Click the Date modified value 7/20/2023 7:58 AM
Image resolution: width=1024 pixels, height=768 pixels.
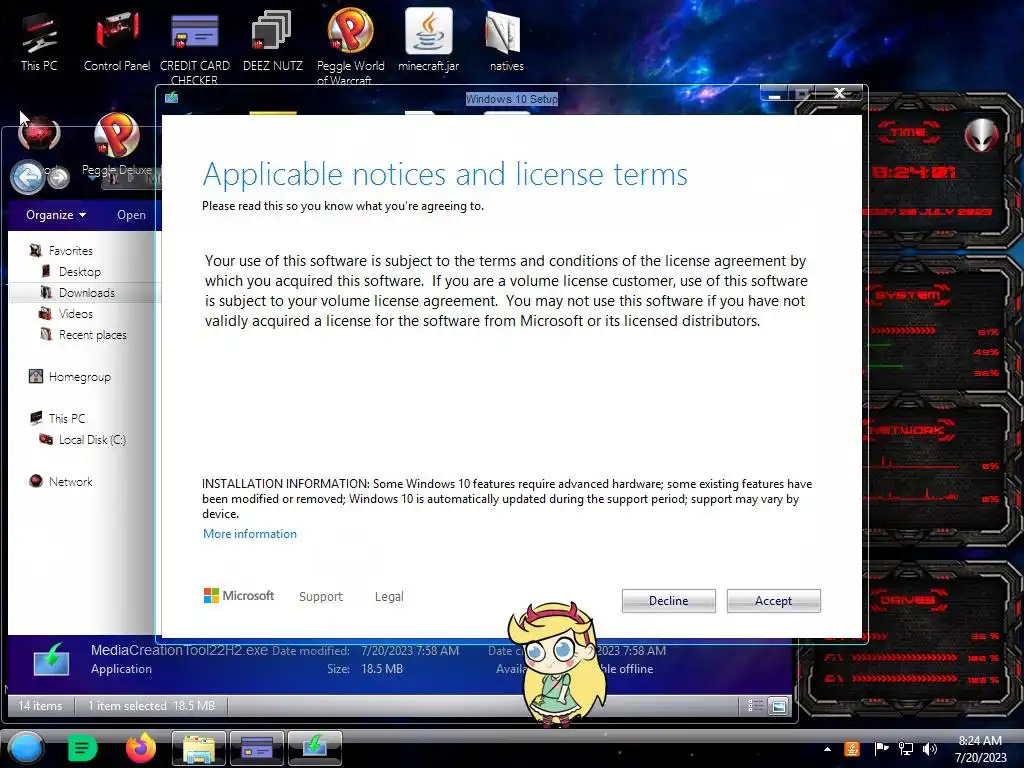(410, 650)
